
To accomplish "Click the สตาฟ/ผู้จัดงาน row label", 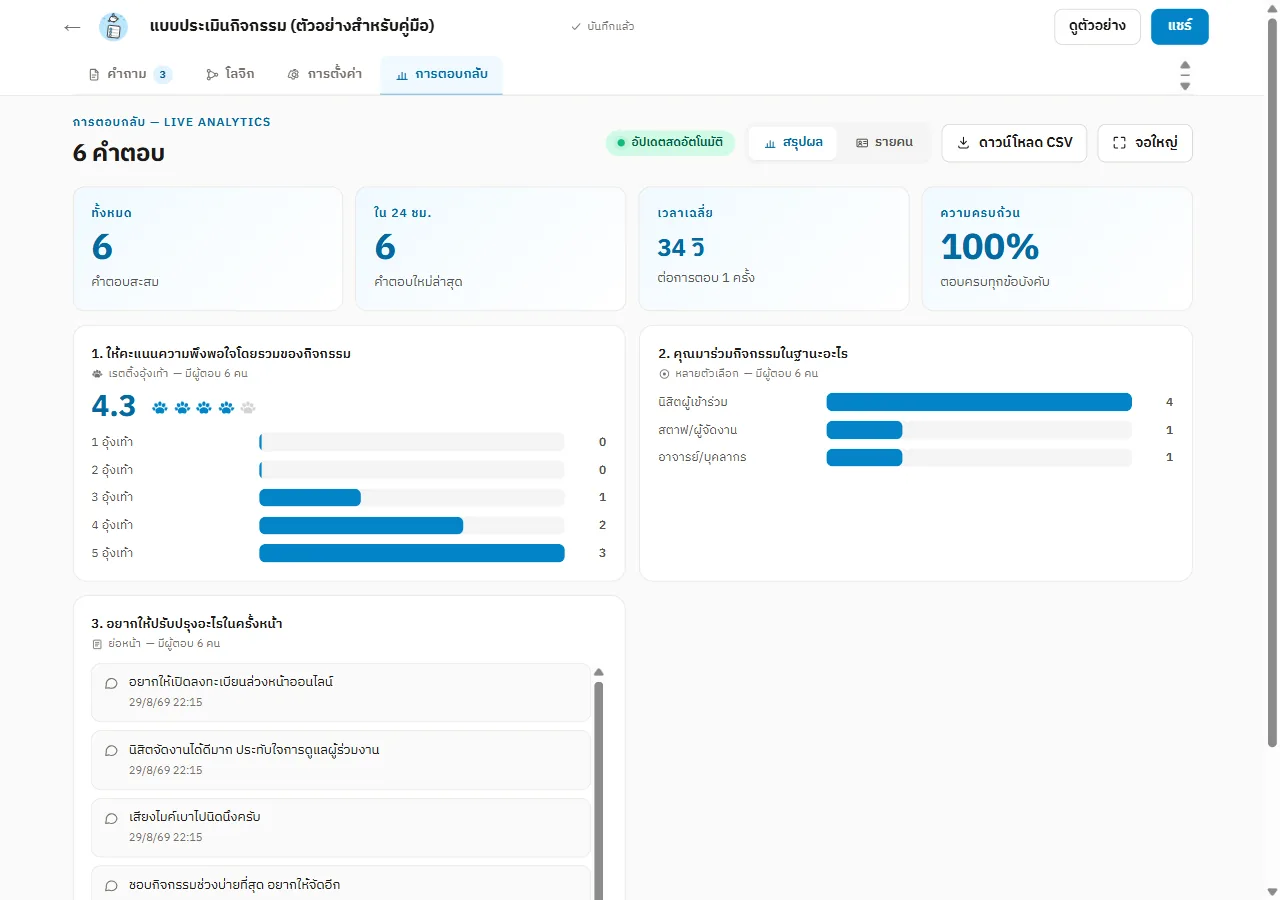I will click(x=698, y=430).
